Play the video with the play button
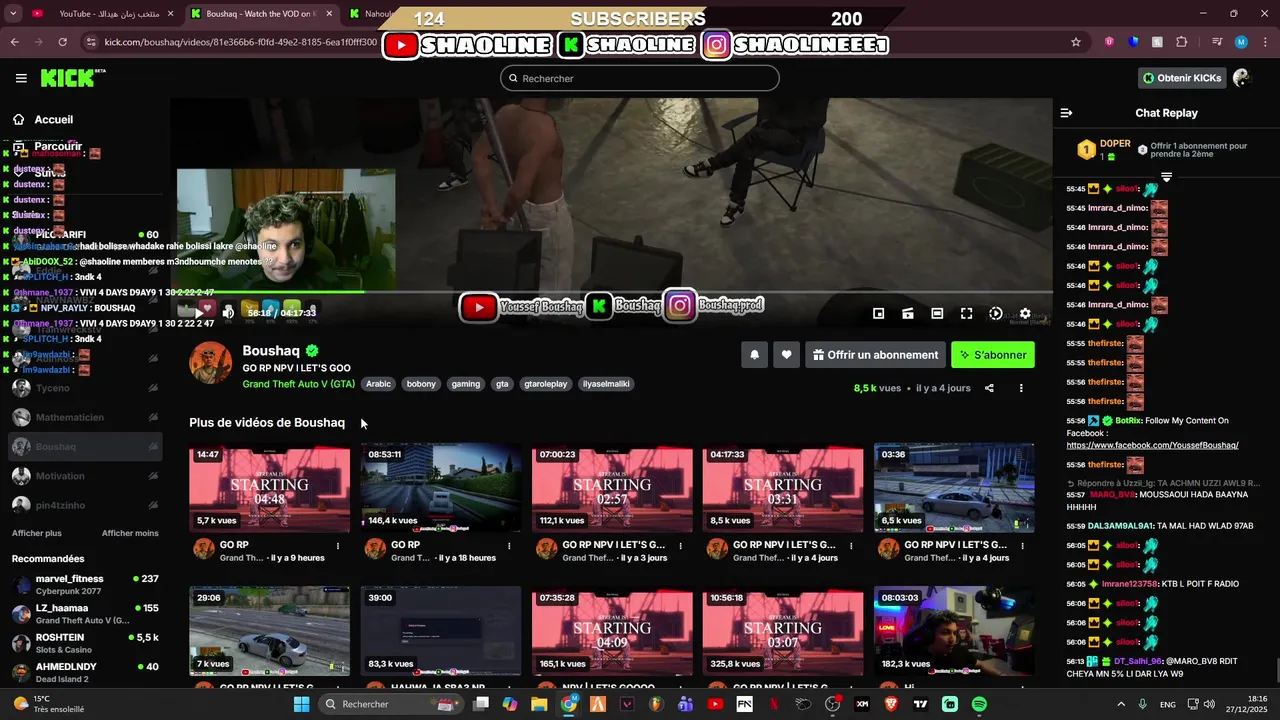The image size is (1280, 720). coord(198,313)
